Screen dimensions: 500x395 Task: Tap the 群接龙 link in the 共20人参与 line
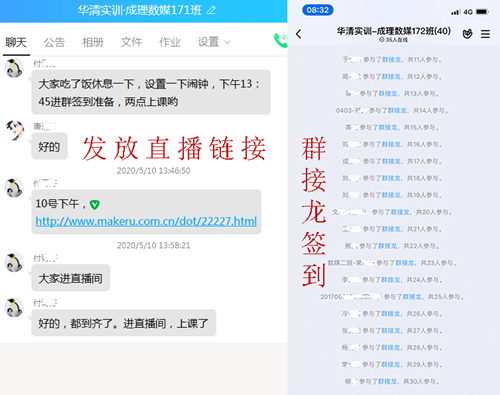coord(400,212)
